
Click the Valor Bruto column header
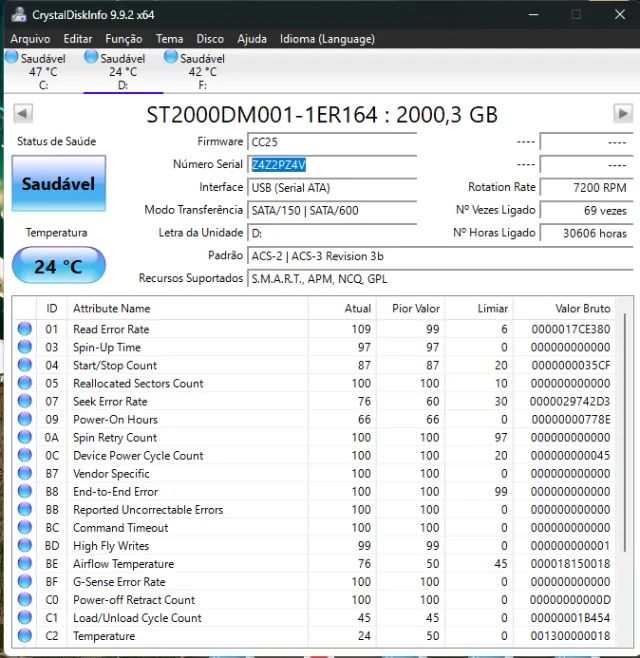(564, 308)
